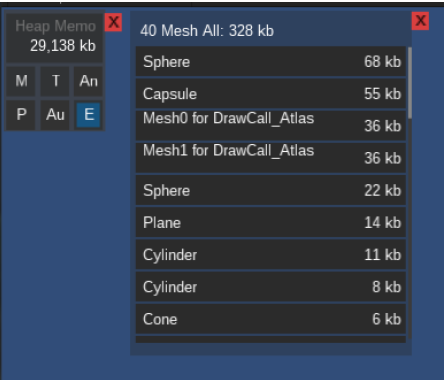Select the 11 kb Cylinder entry
The image size is (444, 381).
pyautogui.click(x=271, y=255)
